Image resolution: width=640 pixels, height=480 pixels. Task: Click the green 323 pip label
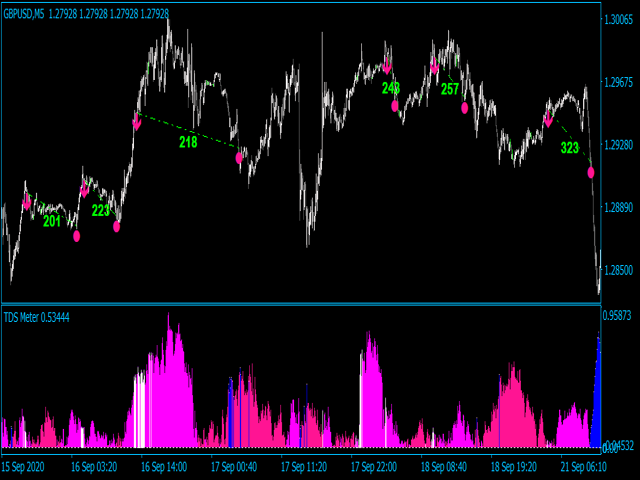pos(569,148)
